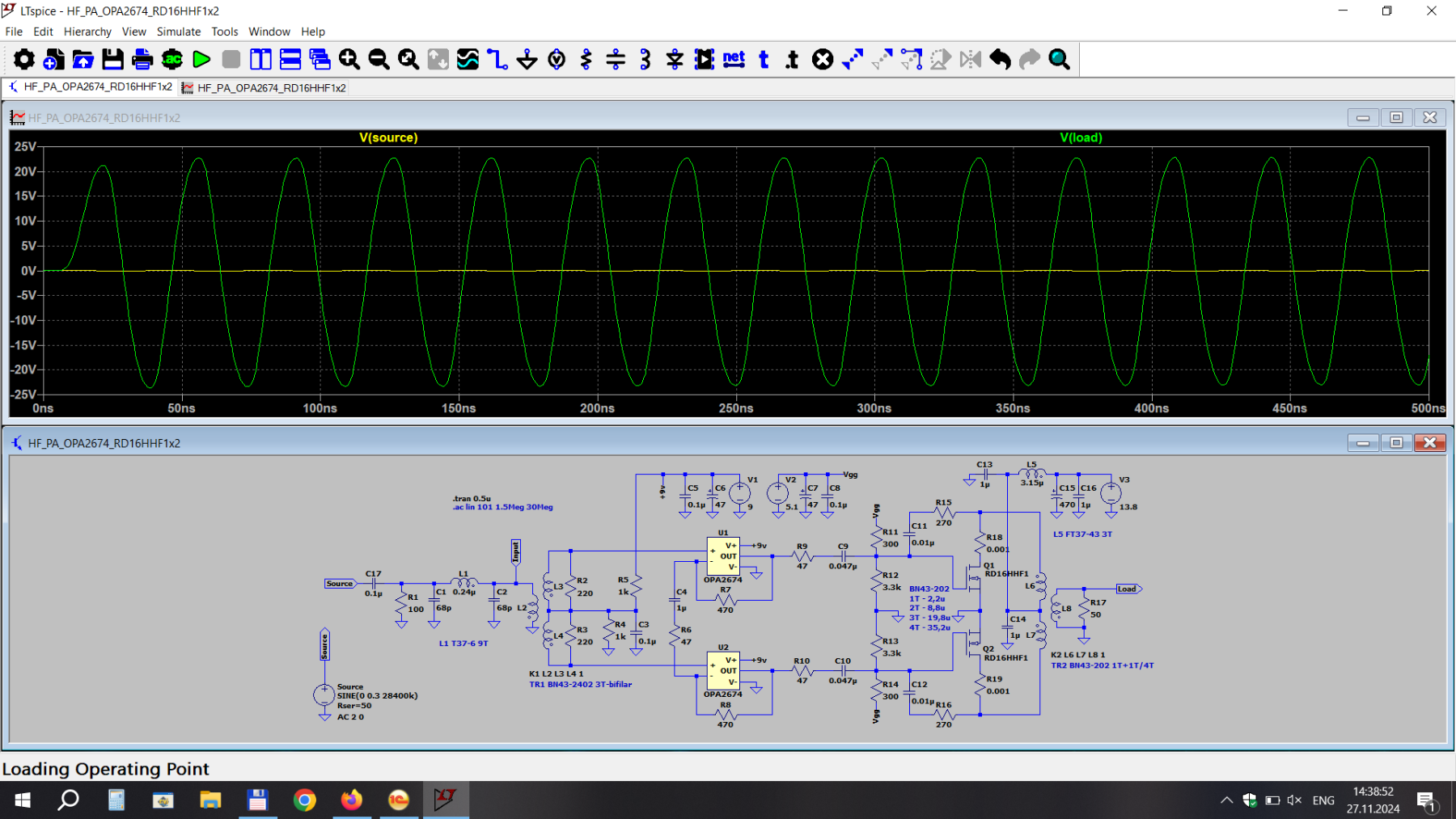The height and width of the screenshot is (819, 1456).
Task: Maximize the waveform plot window
Action: tap(1396, 117)
